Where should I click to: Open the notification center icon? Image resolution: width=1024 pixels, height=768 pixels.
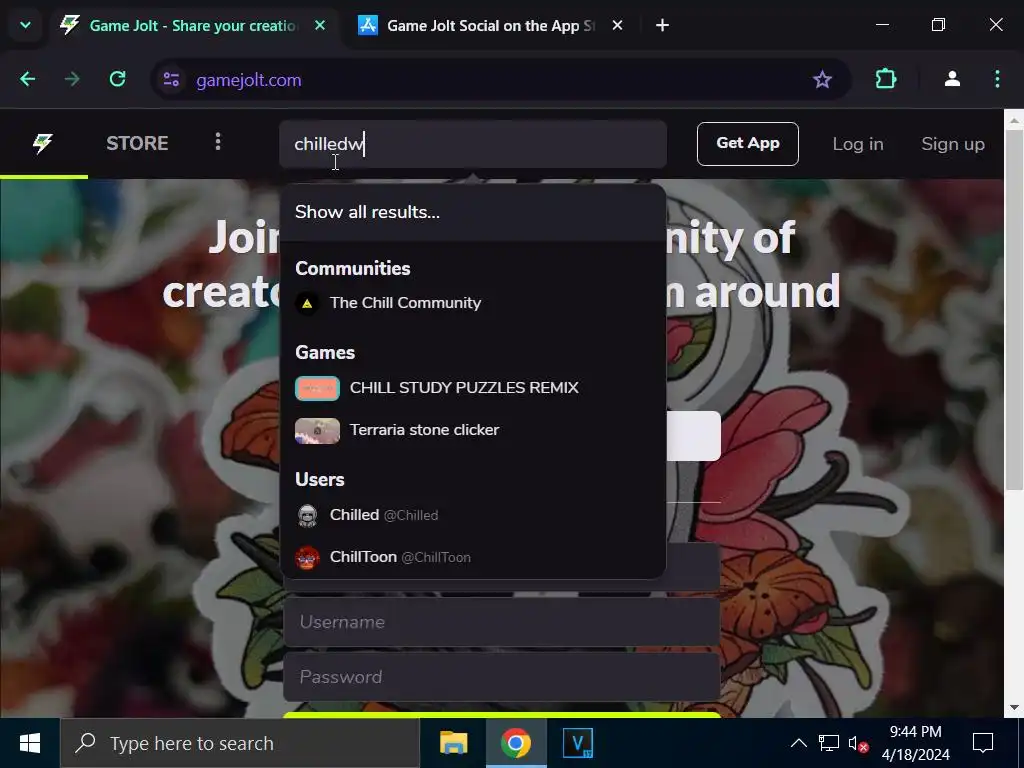tap(983, 743)
